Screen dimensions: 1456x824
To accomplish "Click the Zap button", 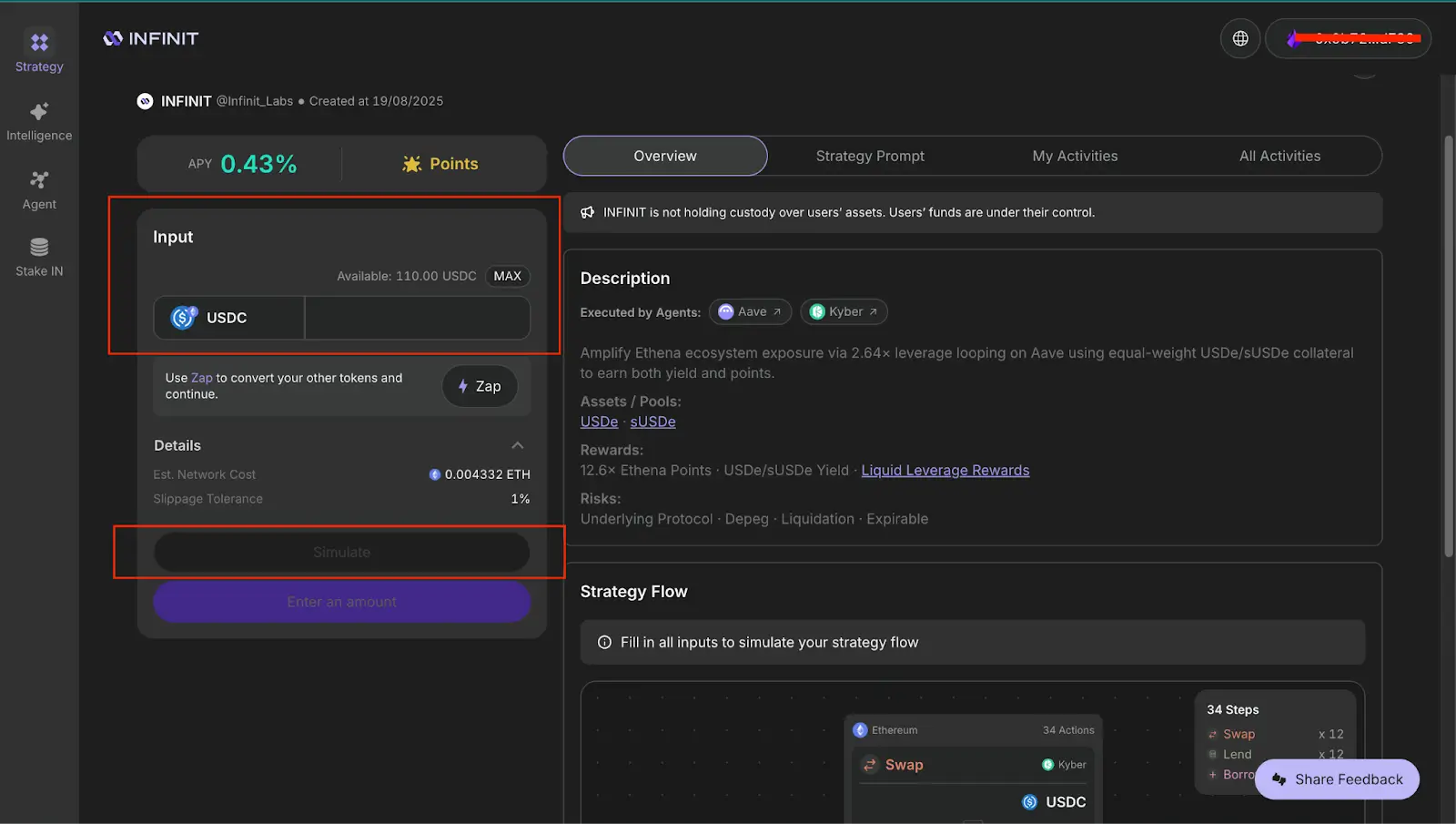I will [x=480, y=386].
